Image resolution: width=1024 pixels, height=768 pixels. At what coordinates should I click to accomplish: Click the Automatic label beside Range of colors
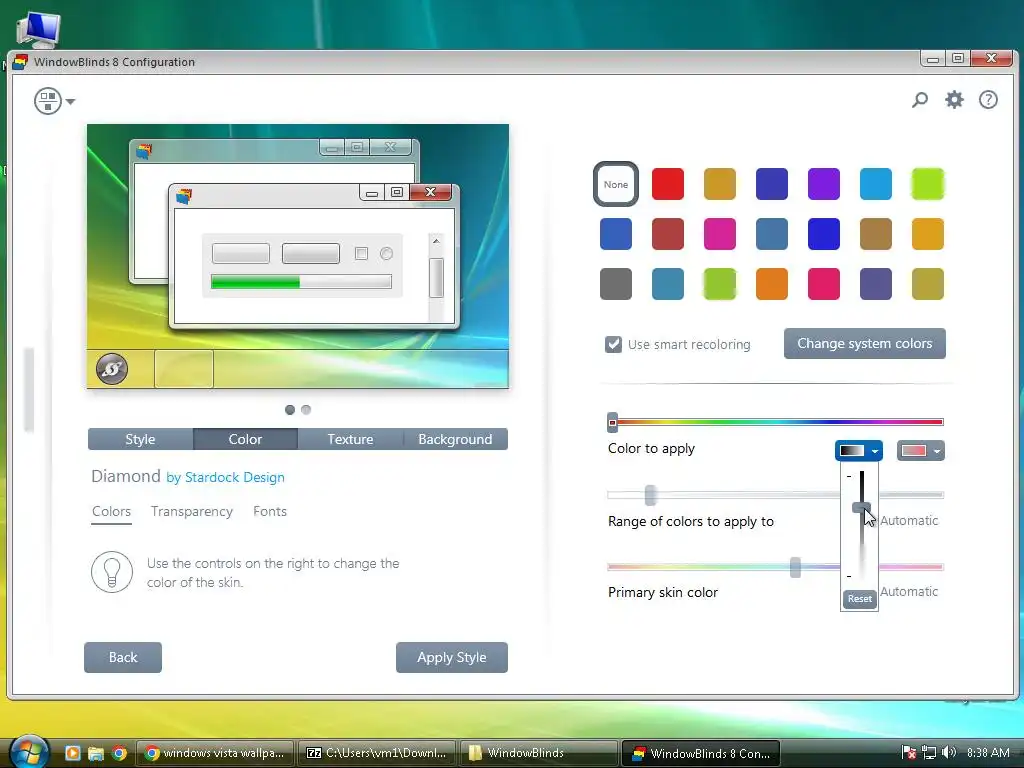pyautogui.click(x=909, y=520)
